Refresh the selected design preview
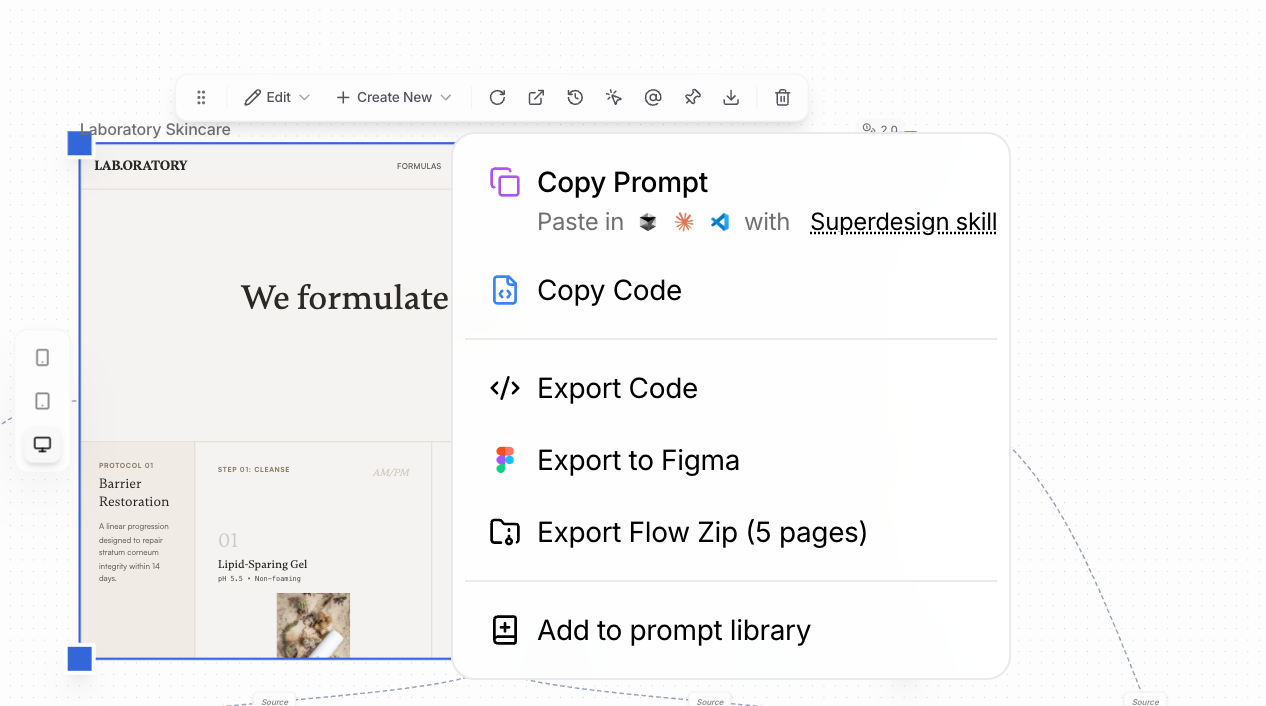This screenshot has height=706, width=1266. point(497,97)
